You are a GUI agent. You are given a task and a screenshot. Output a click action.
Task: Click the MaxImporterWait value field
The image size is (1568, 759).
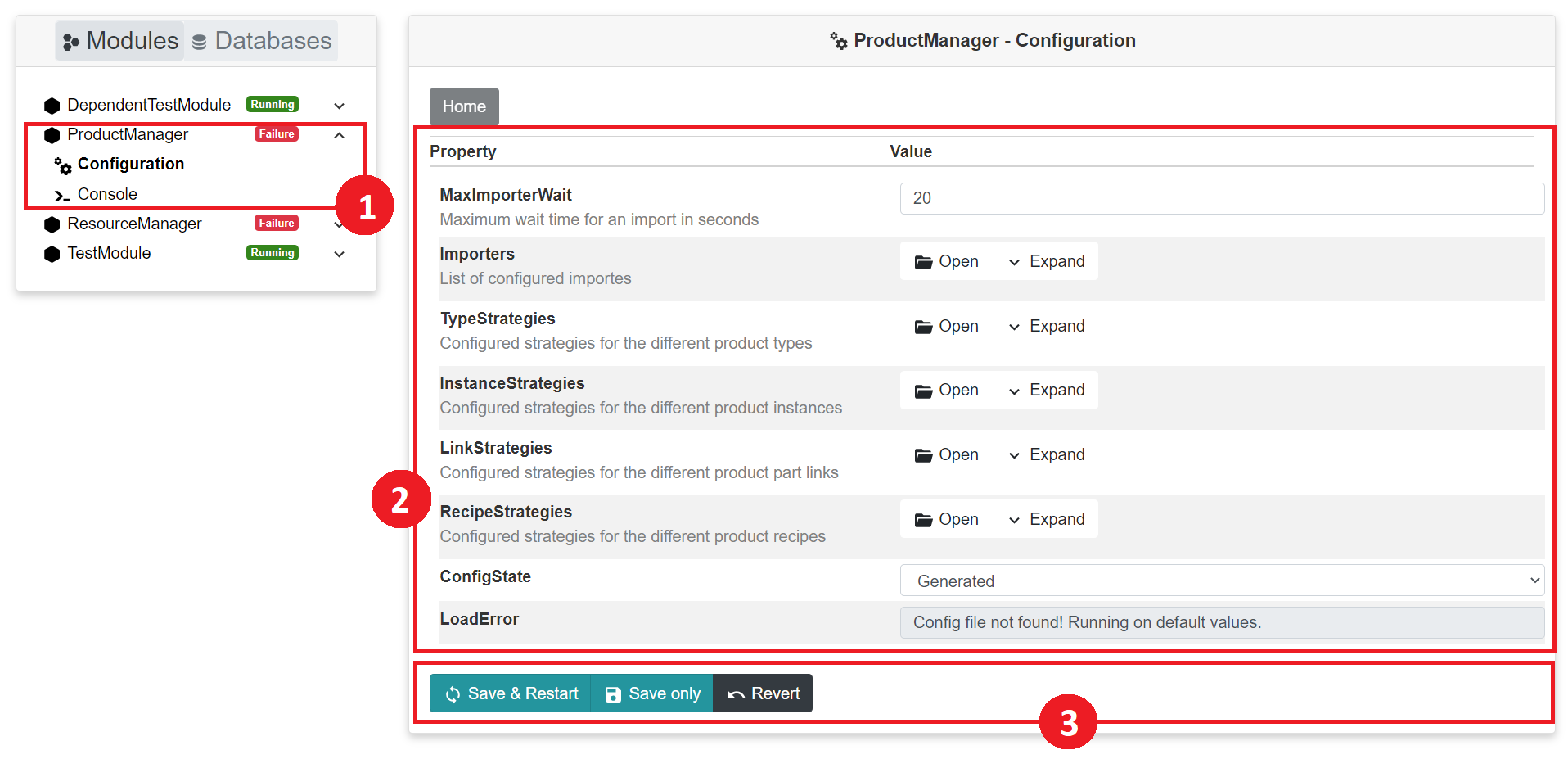tap(1222, 198)
